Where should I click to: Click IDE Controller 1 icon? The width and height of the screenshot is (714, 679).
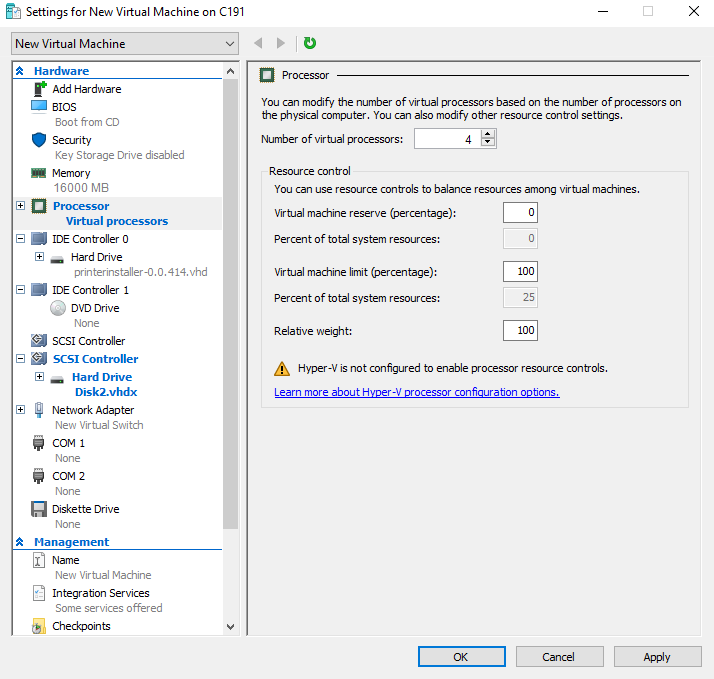click(x=39, y=290)
